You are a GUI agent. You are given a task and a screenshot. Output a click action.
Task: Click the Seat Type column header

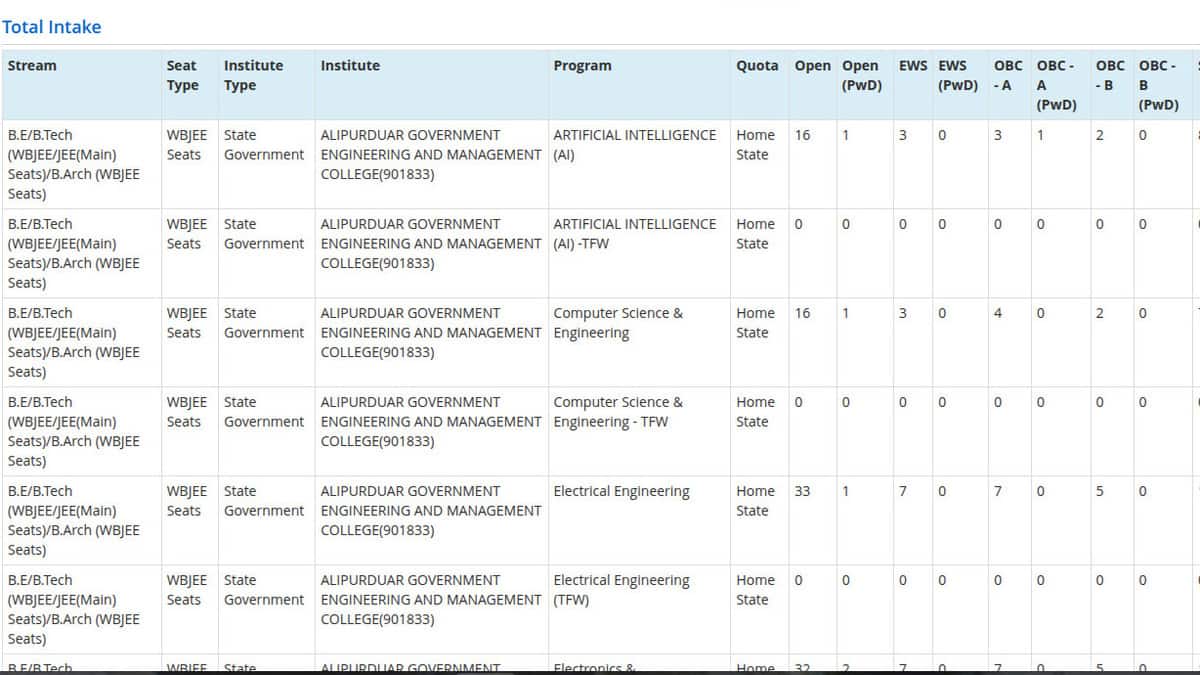(182, 75)
